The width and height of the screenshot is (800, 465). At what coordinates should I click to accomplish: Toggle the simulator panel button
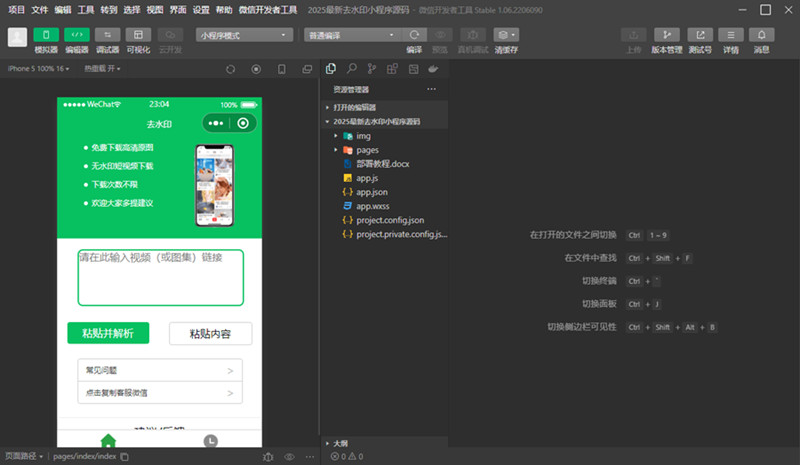(x=46, y=35)
